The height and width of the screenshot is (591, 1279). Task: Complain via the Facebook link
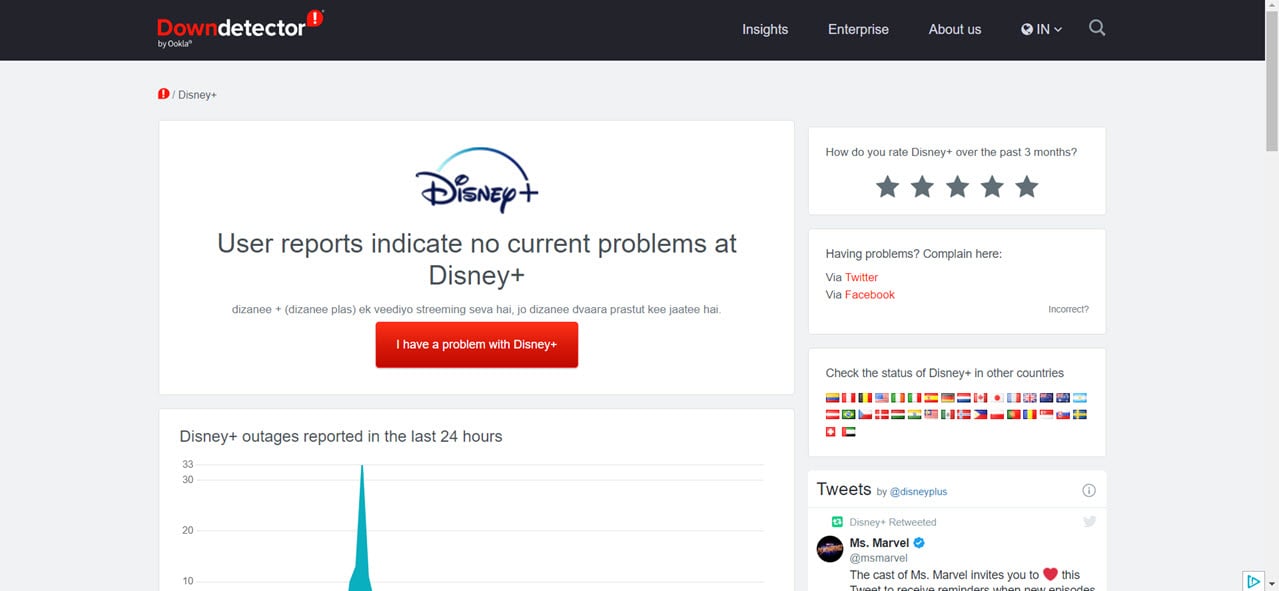pyautogui.click(x=870, y=295)
